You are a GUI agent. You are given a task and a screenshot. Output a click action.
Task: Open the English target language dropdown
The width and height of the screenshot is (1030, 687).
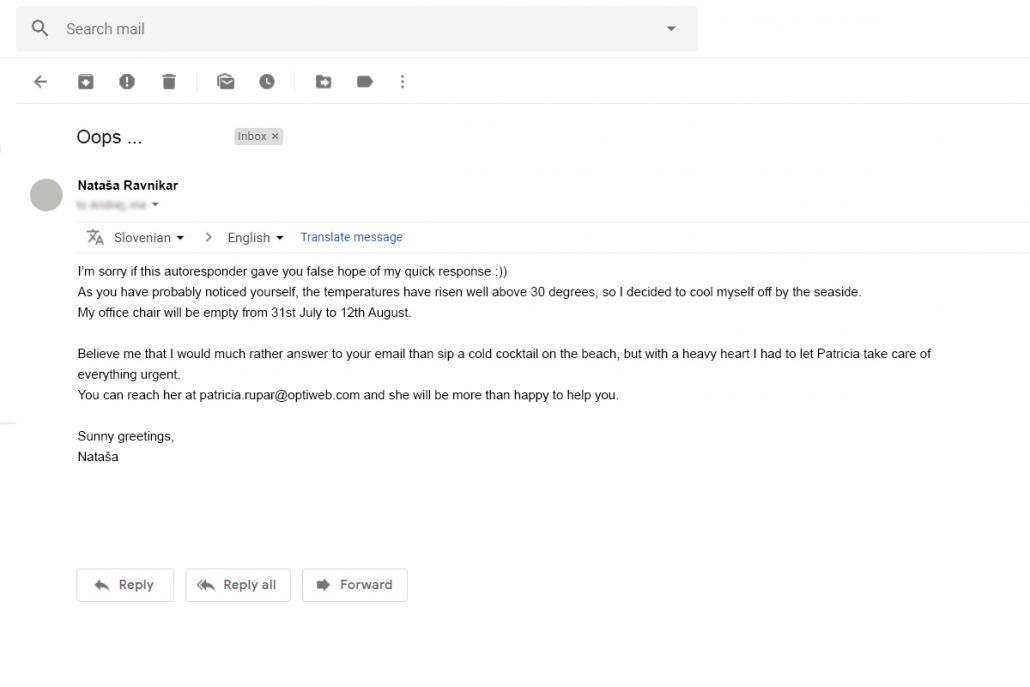255,238
